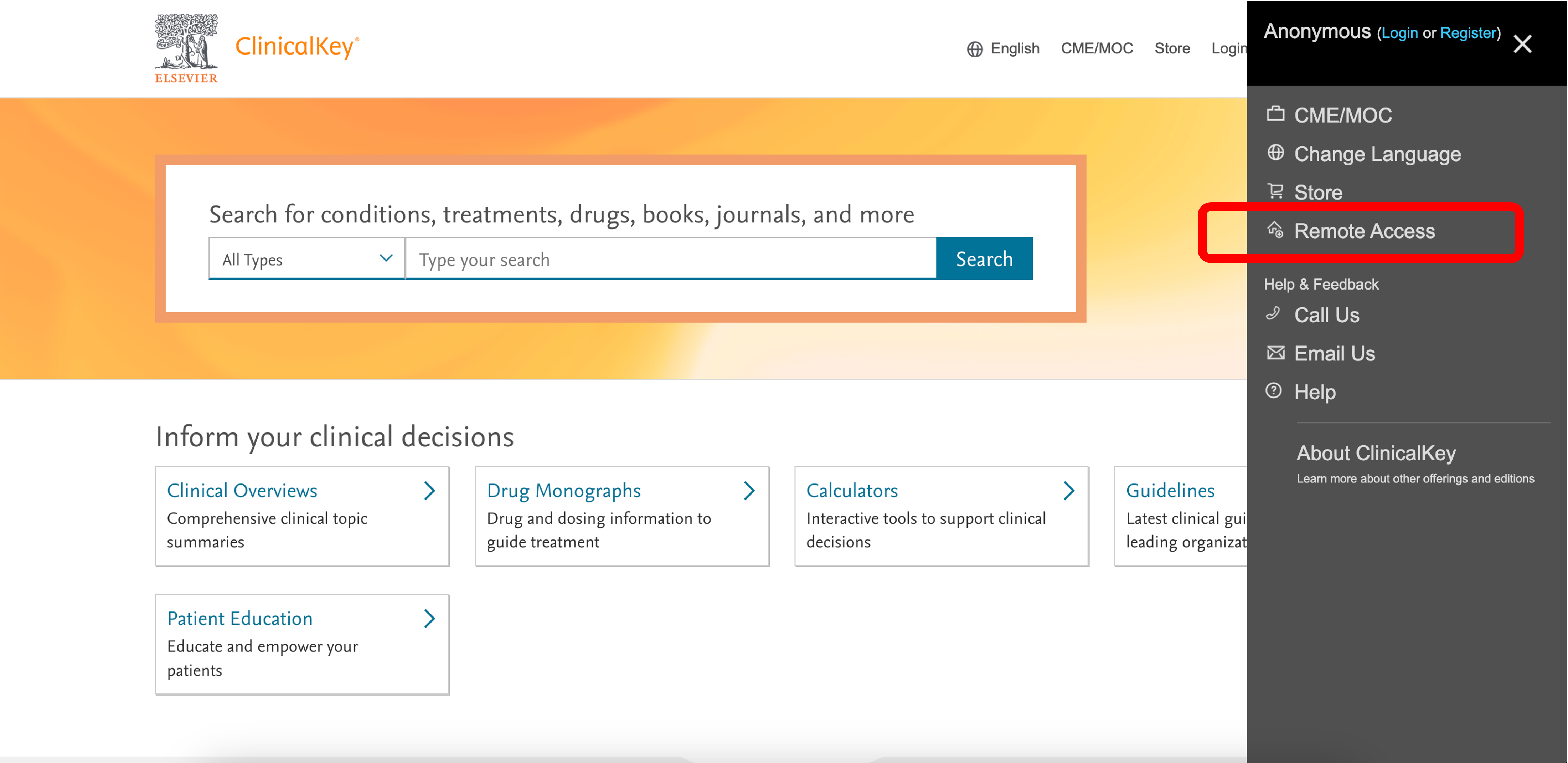Open the Drug Monographs card
1568x763 pixels.
(621, 516)
